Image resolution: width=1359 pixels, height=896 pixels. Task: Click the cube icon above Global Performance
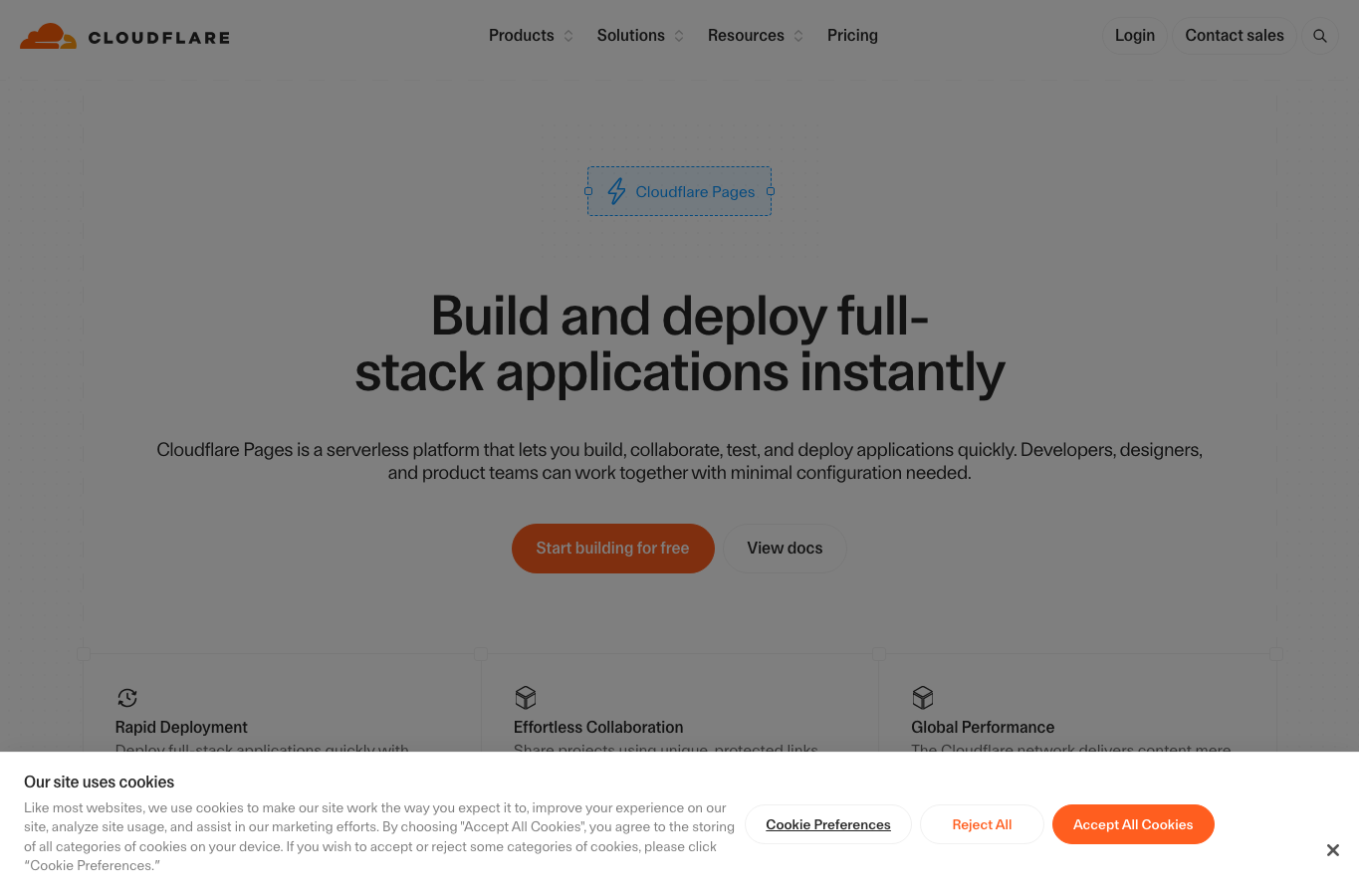tap(923, 697)
